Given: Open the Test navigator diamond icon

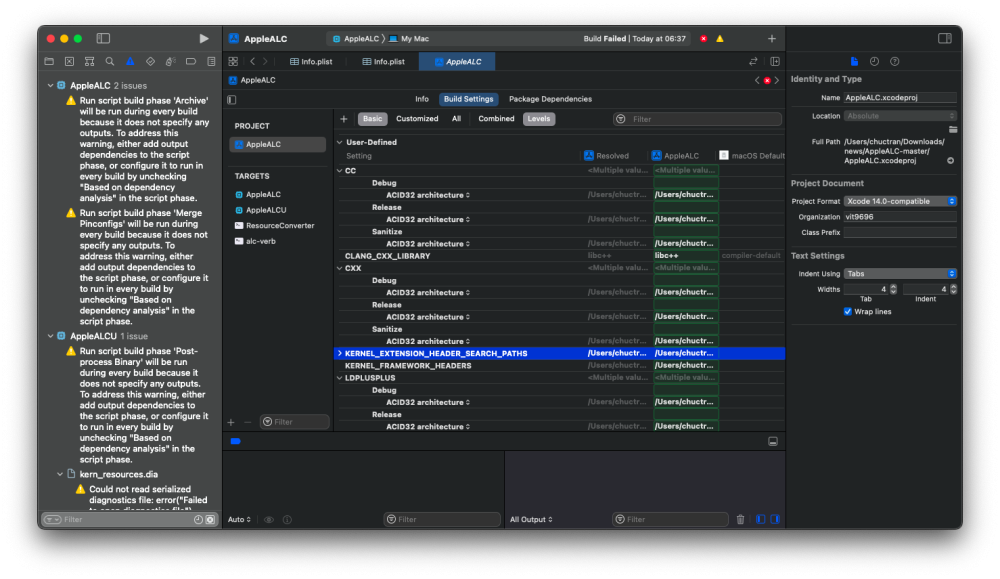Looking at the screenshot, I should 151,62.
